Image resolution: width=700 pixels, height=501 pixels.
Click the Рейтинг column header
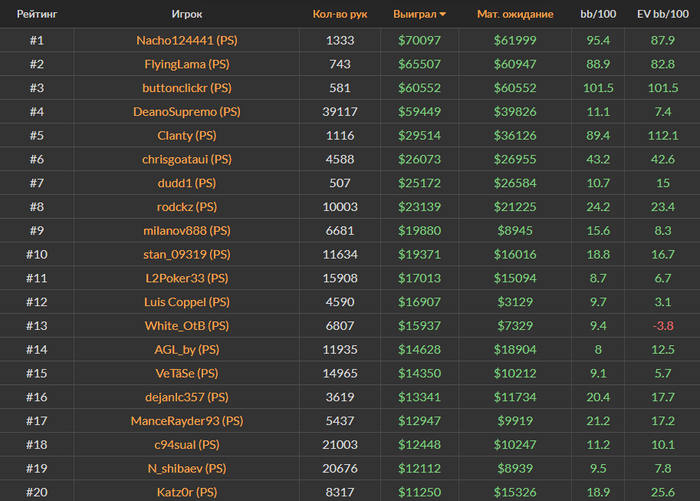click(x=36, y=15)
